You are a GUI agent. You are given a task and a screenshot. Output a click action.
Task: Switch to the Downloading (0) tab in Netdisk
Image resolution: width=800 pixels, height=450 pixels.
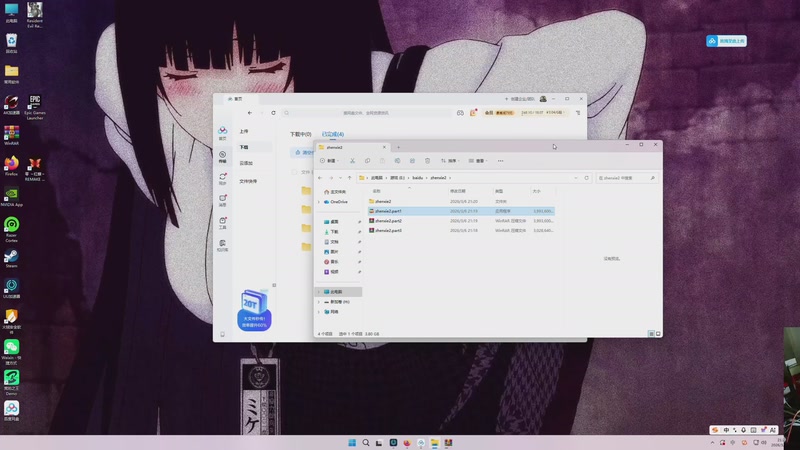(301, 134)
